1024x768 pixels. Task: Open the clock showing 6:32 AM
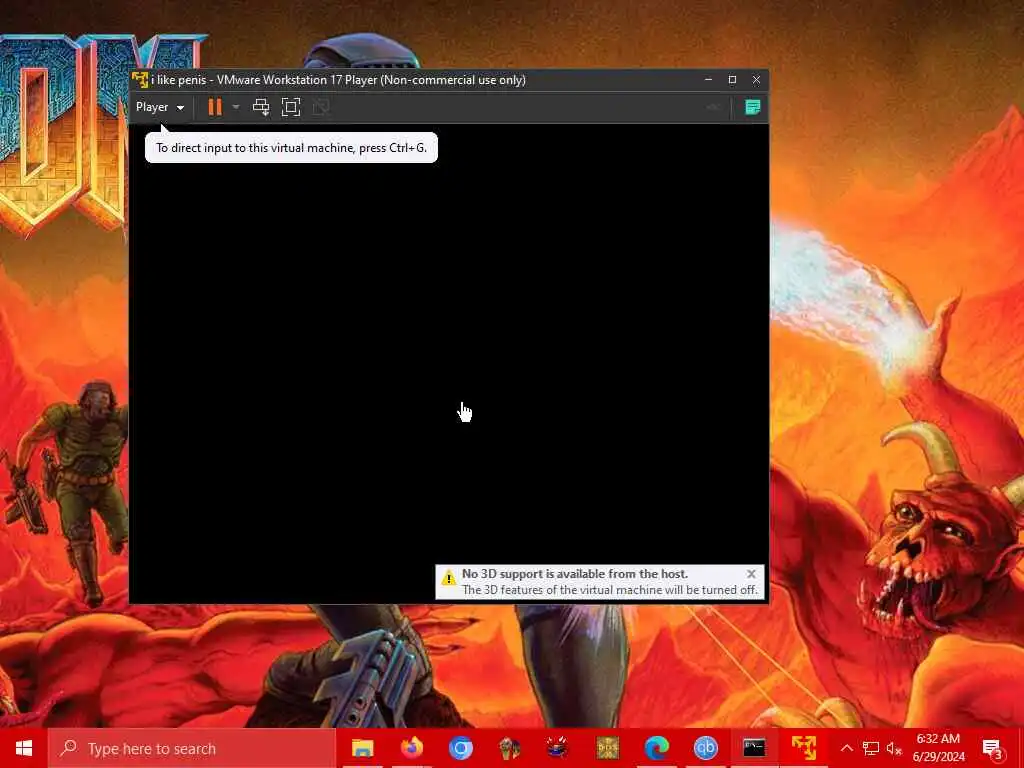(938, 748)
